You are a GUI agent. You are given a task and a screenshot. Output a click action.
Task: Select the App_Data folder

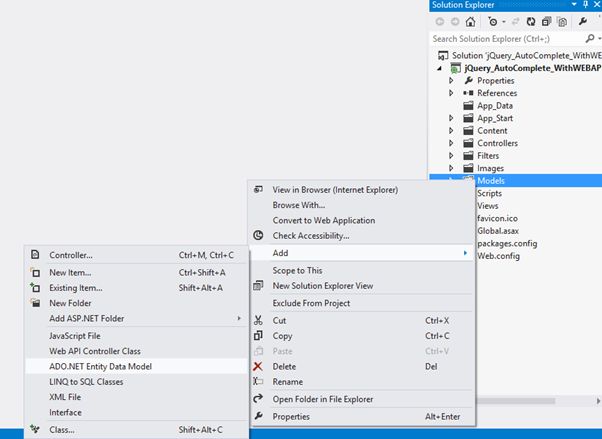coord(494,106)
